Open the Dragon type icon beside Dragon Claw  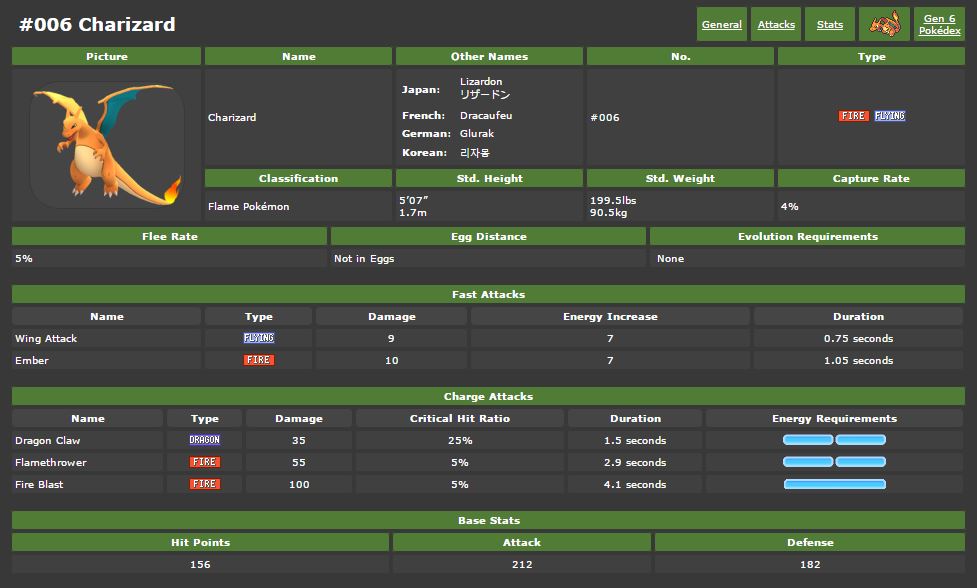204,440
